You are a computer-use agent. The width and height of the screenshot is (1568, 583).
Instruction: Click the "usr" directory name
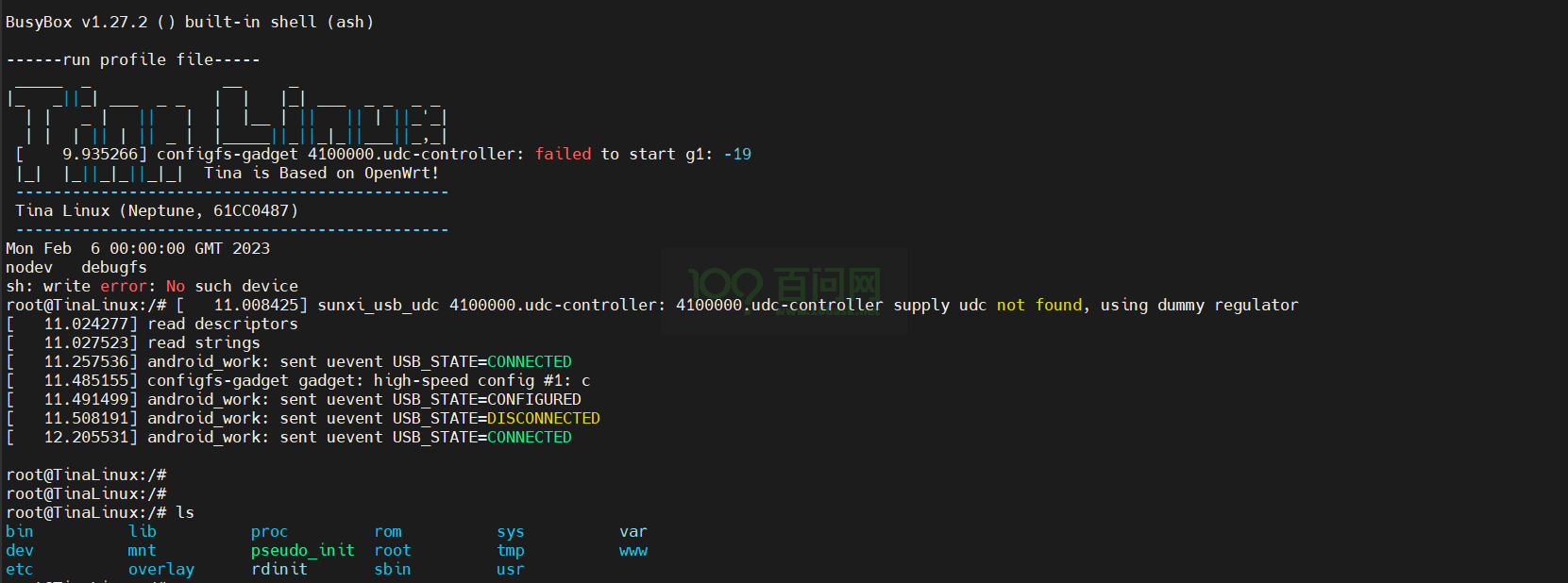[x=510, y=569]
